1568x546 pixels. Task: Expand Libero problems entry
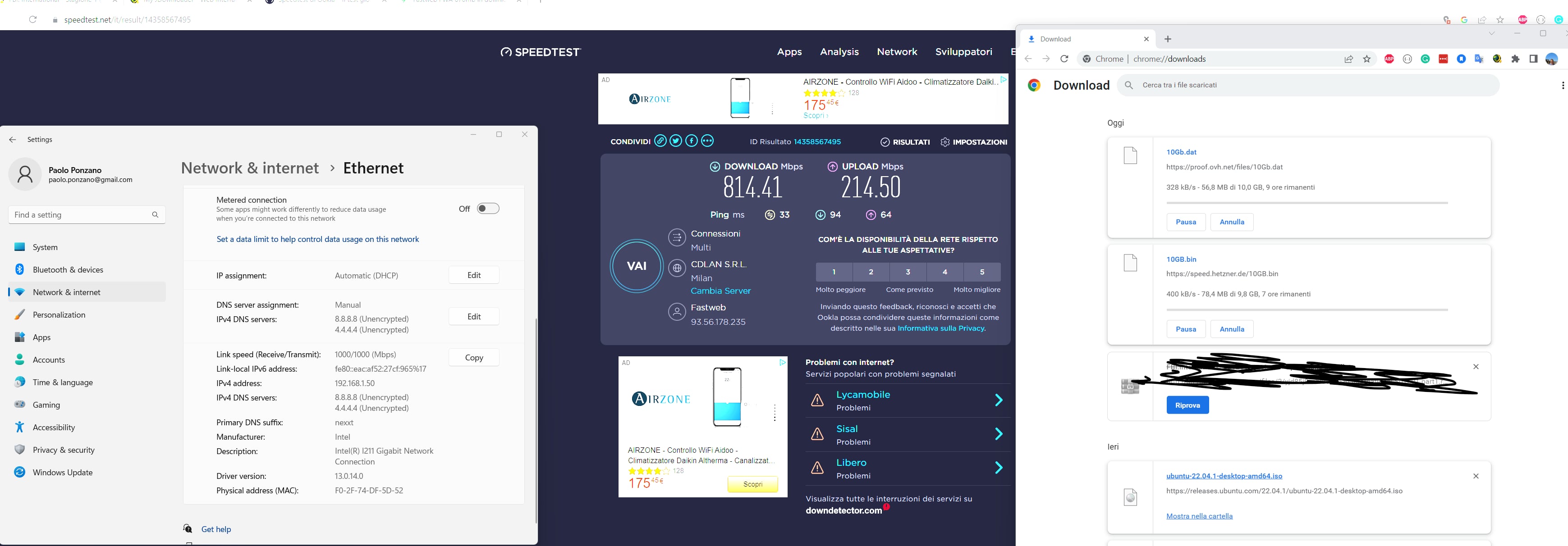pyautogui.click(x=908, y=468)
